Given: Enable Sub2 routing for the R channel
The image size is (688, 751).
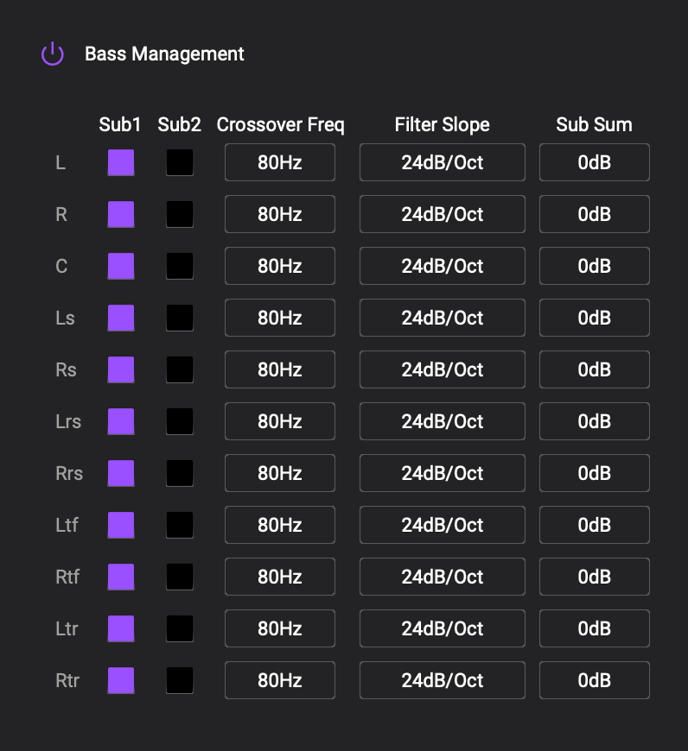Looking at the screenshot, I should [180, 214].
